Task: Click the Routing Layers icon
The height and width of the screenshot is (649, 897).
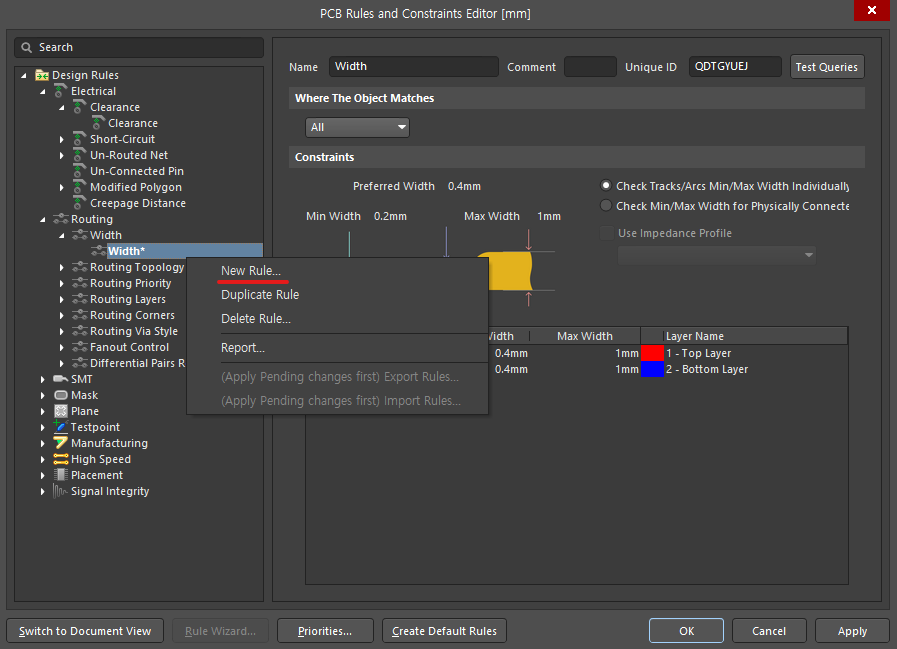Action: pyautogui.click(x=80, y=299)
